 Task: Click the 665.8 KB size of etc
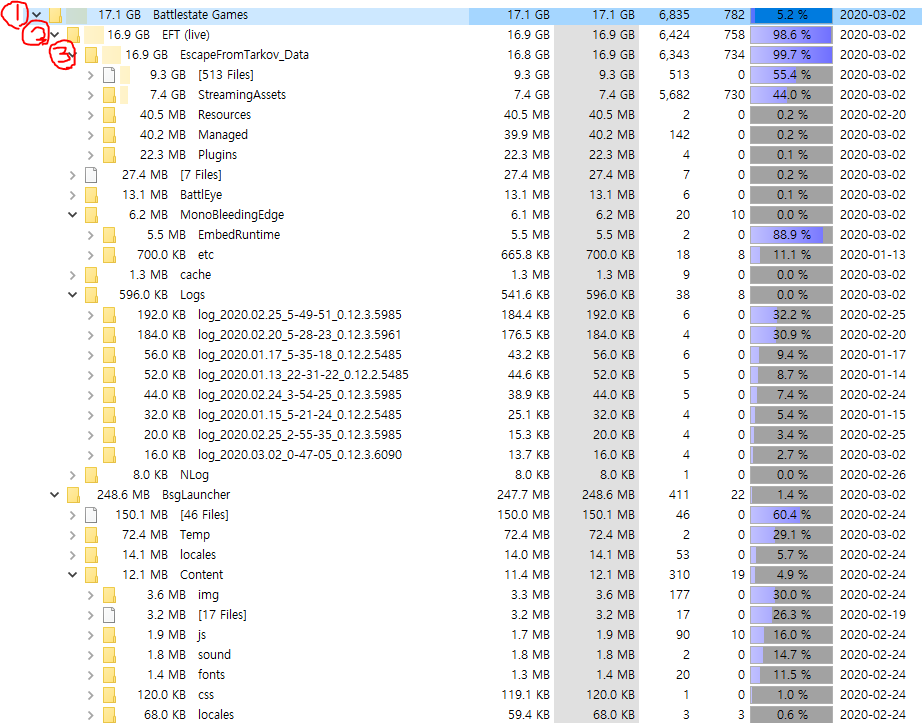coord(525,255)
